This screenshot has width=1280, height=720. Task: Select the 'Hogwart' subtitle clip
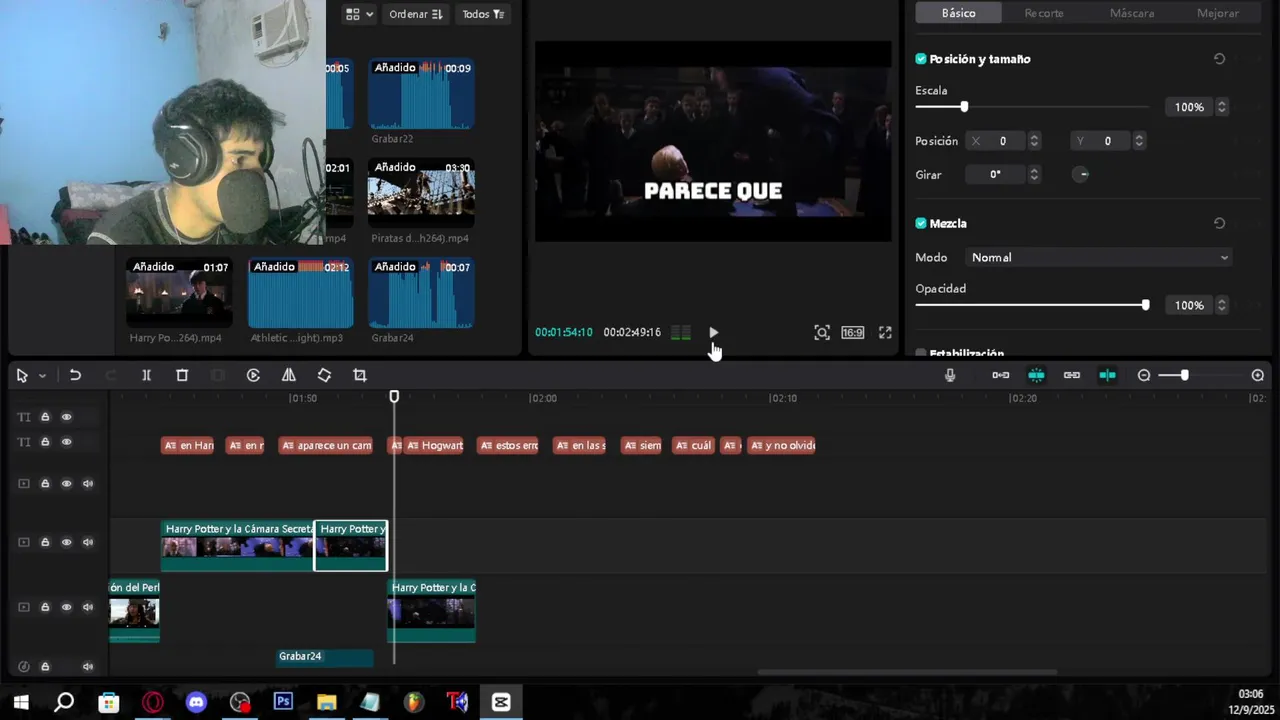coord(434,445)
